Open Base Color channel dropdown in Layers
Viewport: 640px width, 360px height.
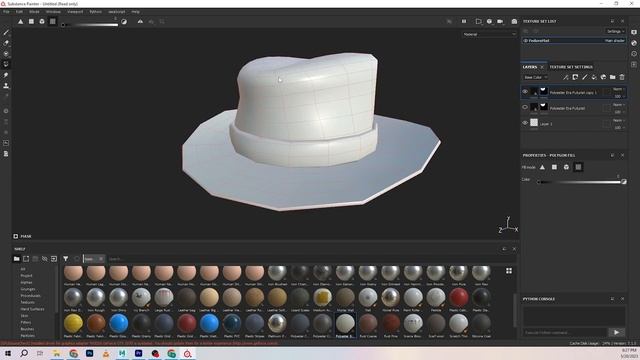tap(535, 77)
